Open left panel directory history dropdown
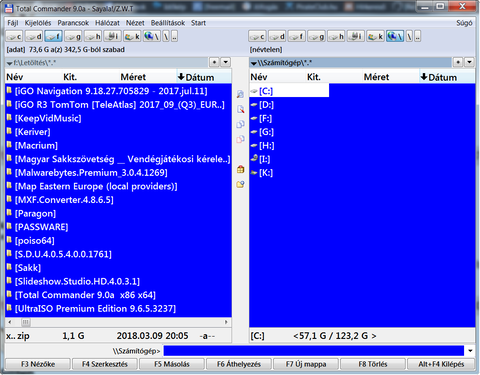Image resolution: width=480 pixels, height=375 pixels. click(226, 62)
